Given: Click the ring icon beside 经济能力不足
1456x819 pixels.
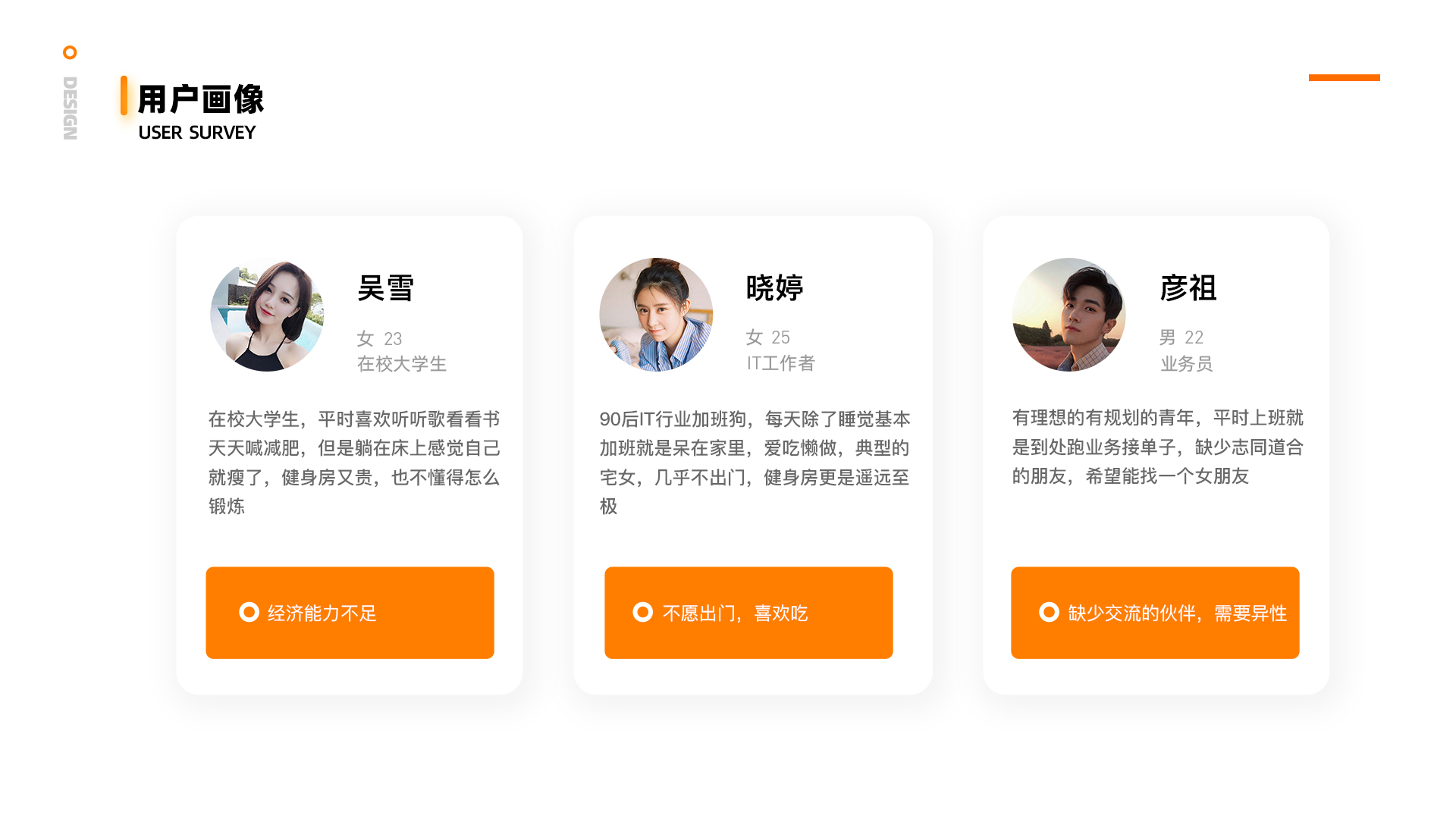Looking at the screenshot, I should pos(249,612).
